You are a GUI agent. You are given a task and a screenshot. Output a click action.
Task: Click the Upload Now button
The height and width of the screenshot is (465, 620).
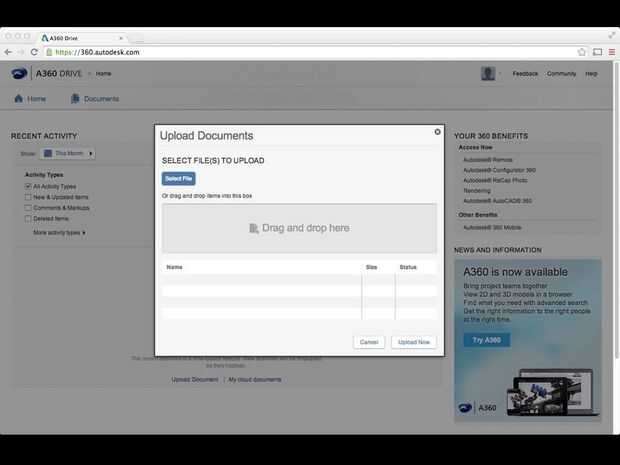tap(414, 342)
